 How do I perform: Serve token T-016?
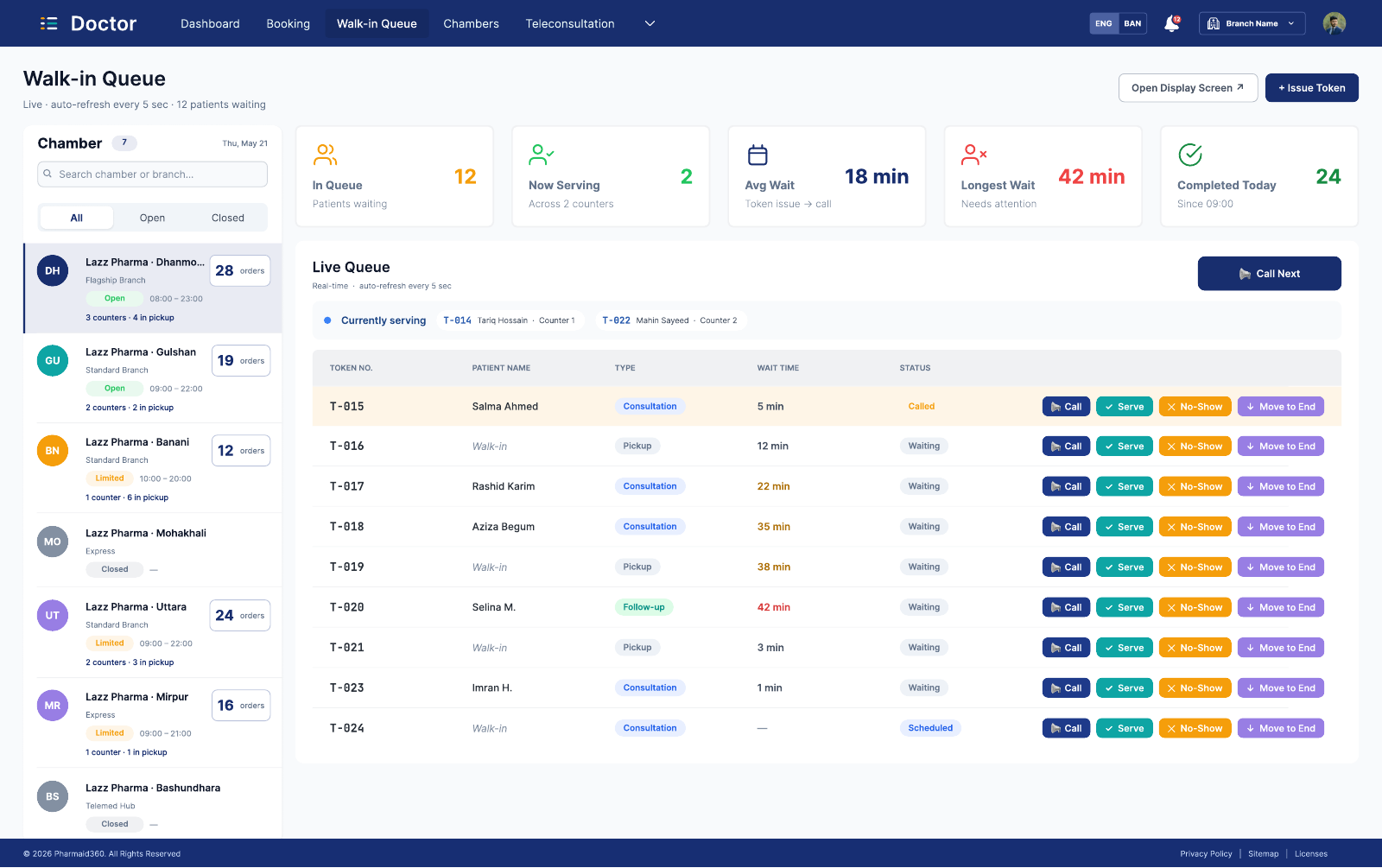point(1124,447)
